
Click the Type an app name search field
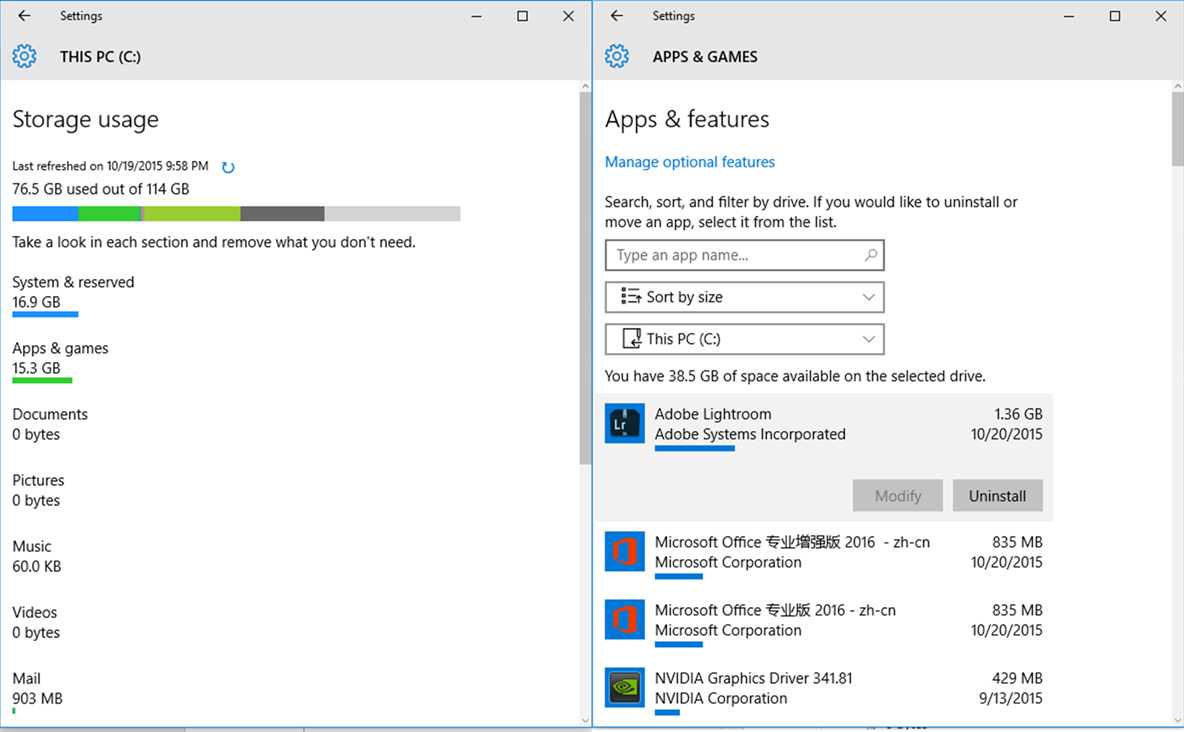click(x=745, y=255)
